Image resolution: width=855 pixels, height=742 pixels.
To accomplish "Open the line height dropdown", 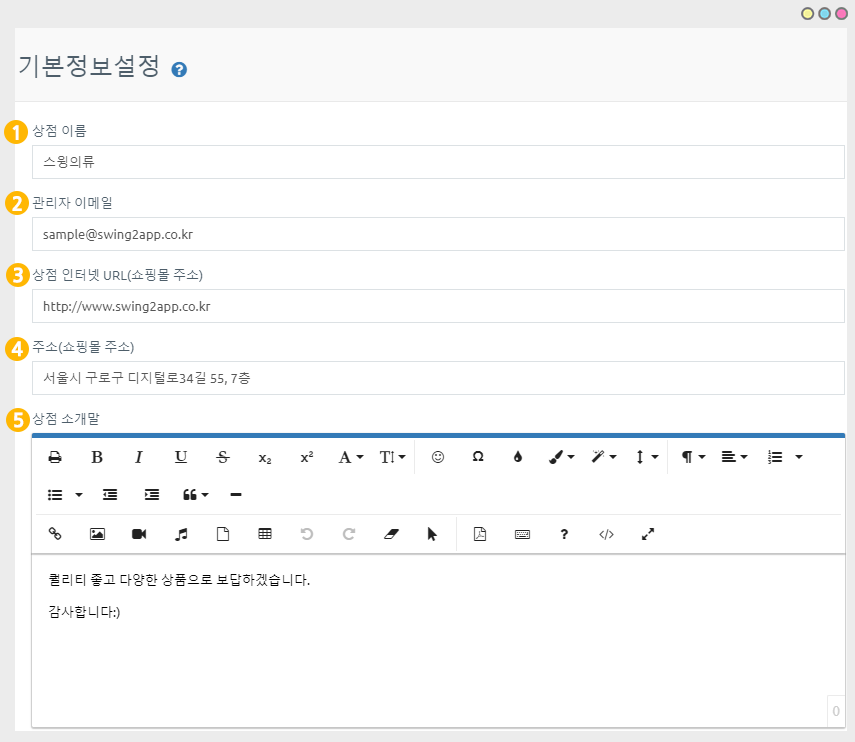I will click(x=647, y=457).
